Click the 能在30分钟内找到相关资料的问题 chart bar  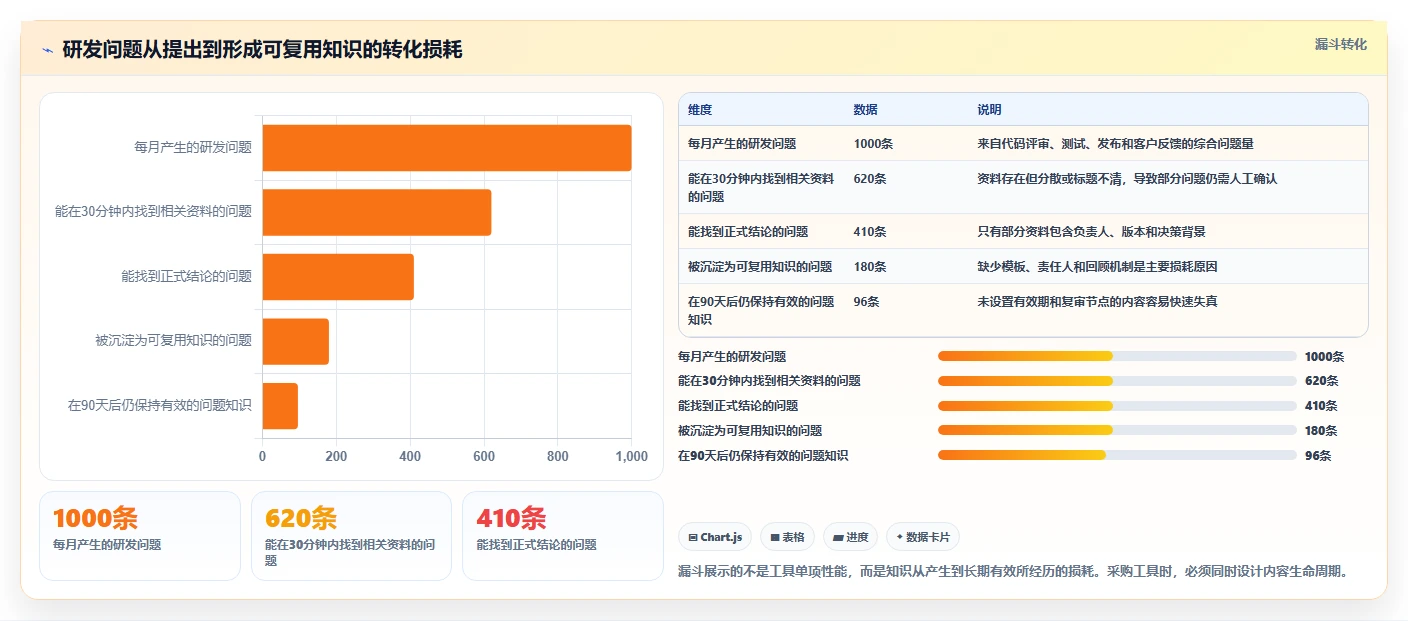[x=377, y=212]
